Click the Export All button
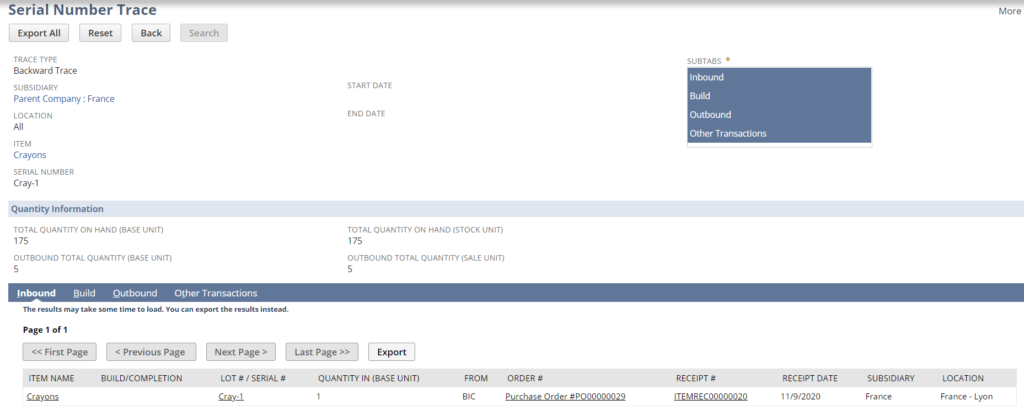The image size is (1024, 411). (x=39, y=33)
